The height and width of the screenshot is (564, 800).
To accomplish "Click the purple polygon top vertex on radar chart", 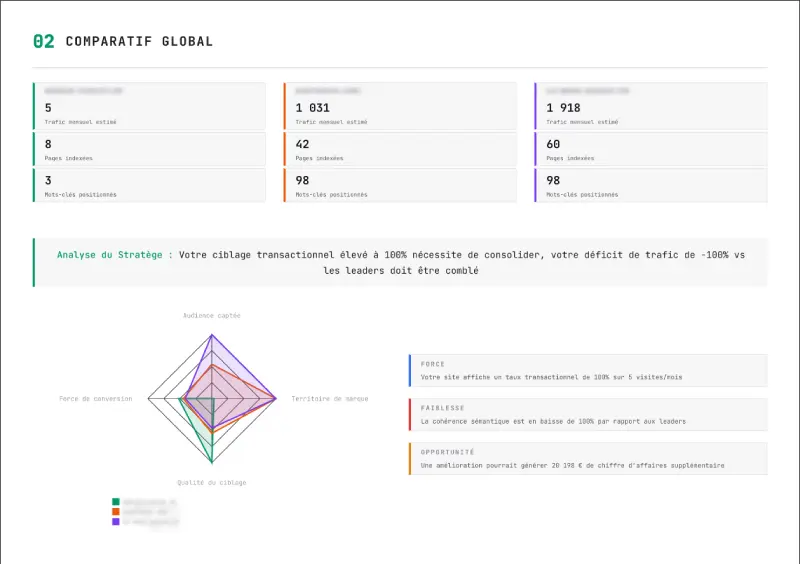I will click(212, 335).
